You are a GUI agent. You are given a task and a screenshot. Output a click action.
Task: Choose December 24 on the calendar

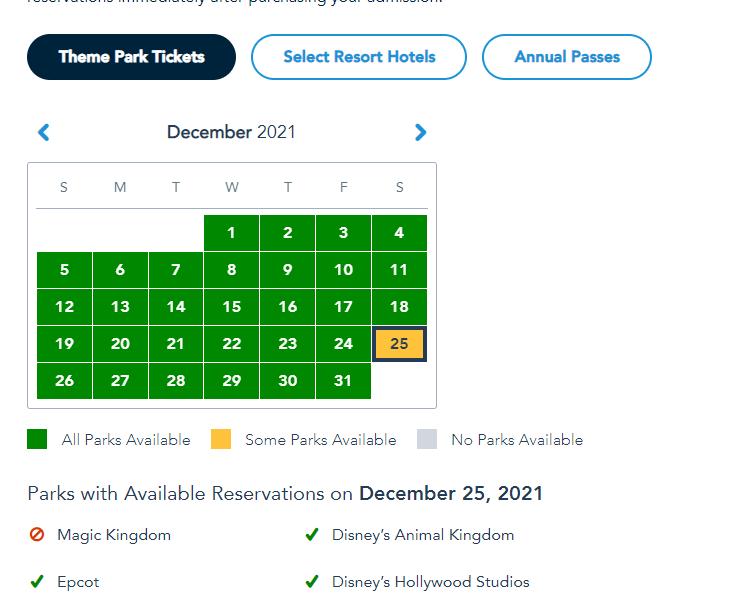pyautogui.click(x=343, y=344)
